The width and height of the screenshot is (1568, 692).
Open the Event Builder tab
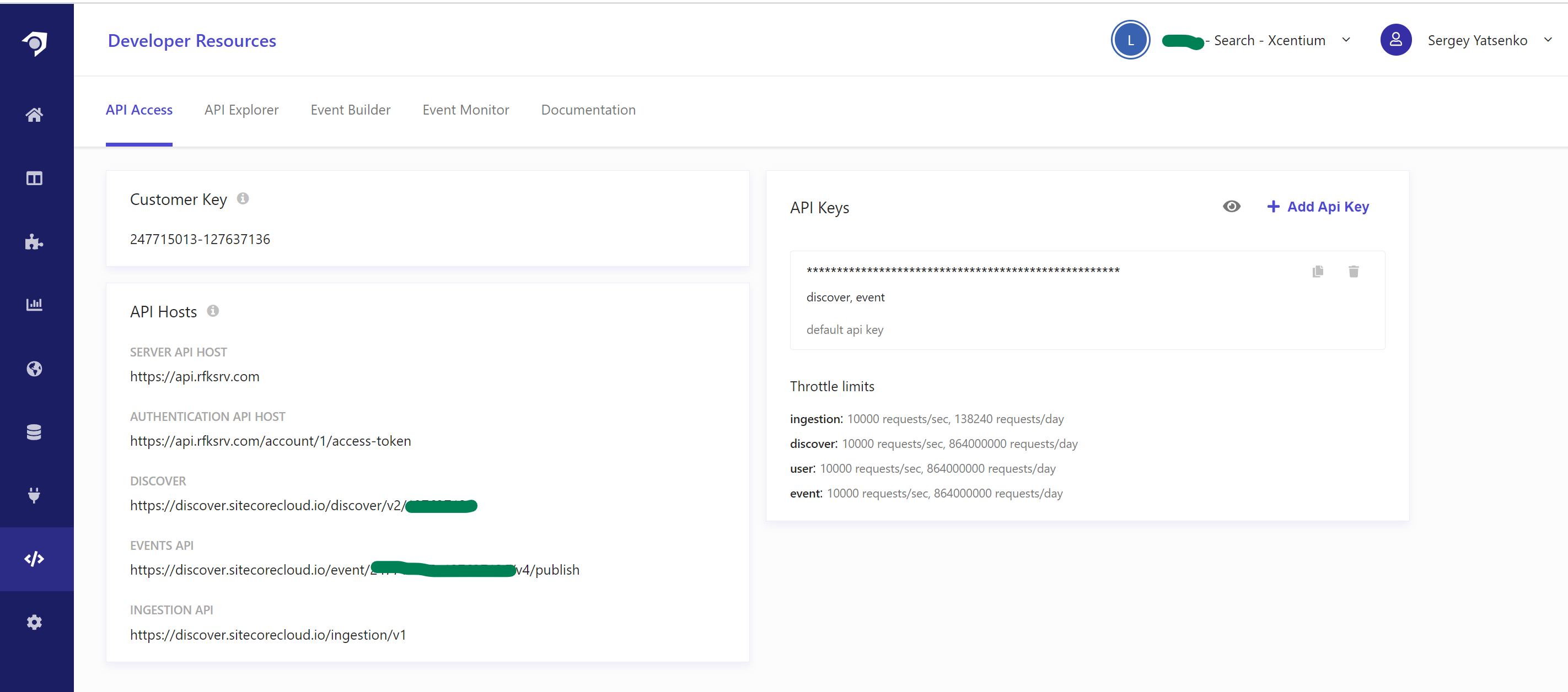351,110
